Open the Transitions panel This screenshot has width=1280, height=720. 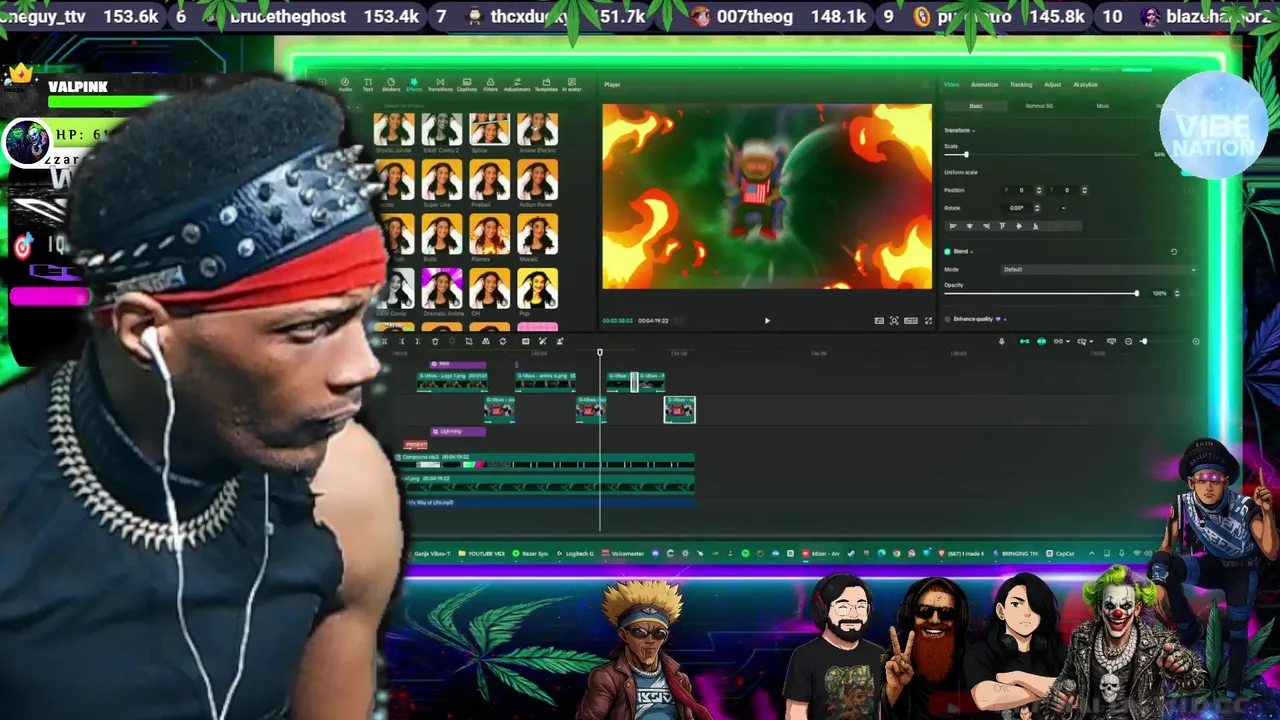click(440, 83)
